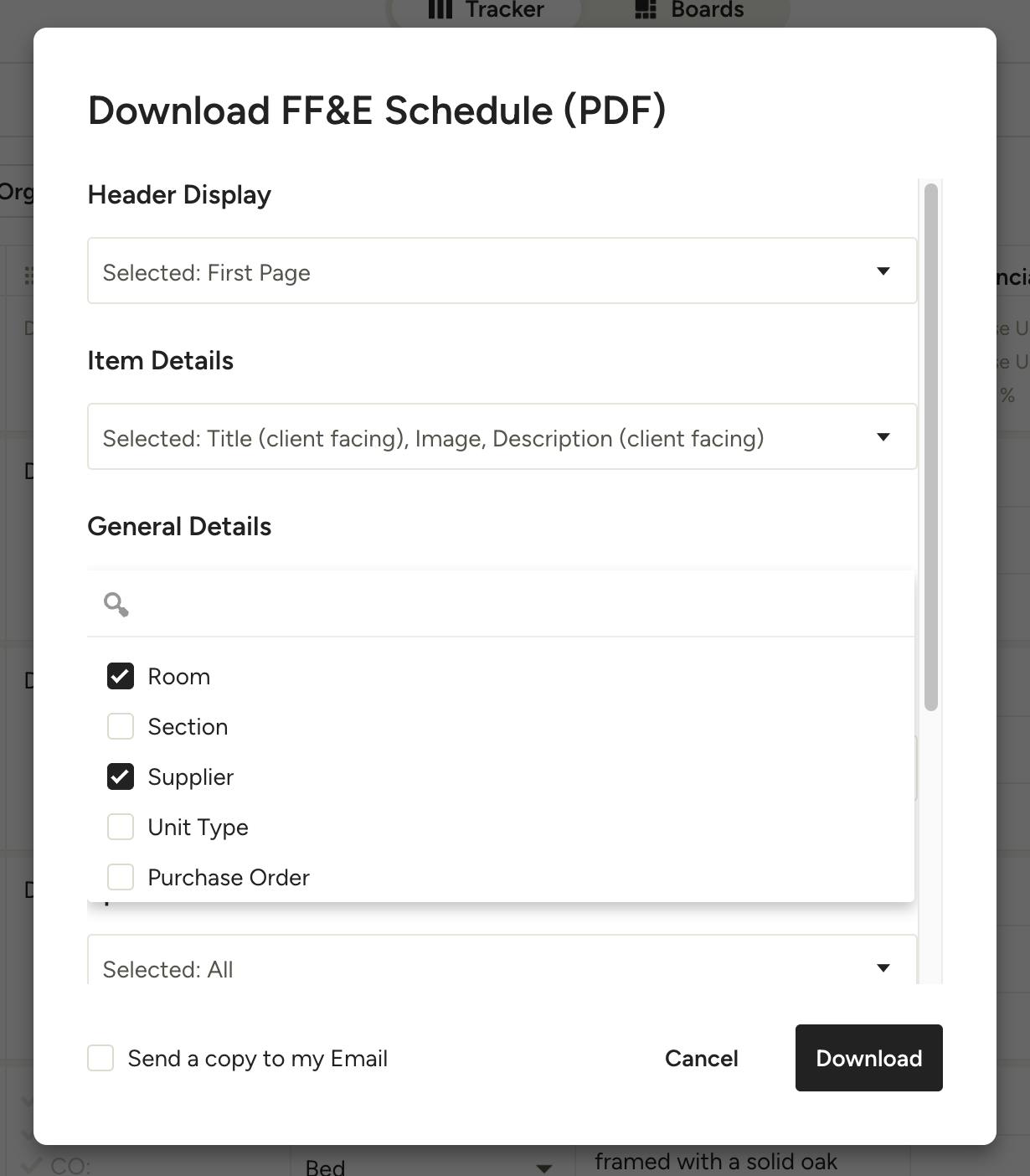Screen dimensions: 1030x1176
Task: Tick the Unit Type checkbox
Action: coord(121,827)
